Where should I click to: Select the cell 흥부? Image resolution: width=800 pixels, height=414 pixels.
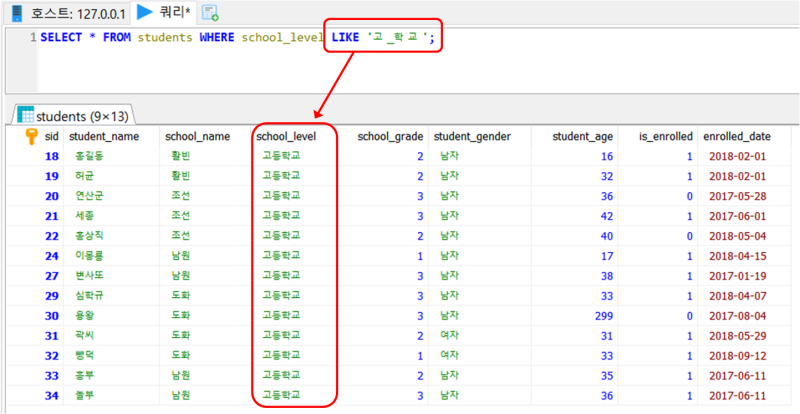pyautogui.click(x=84, y=376)
